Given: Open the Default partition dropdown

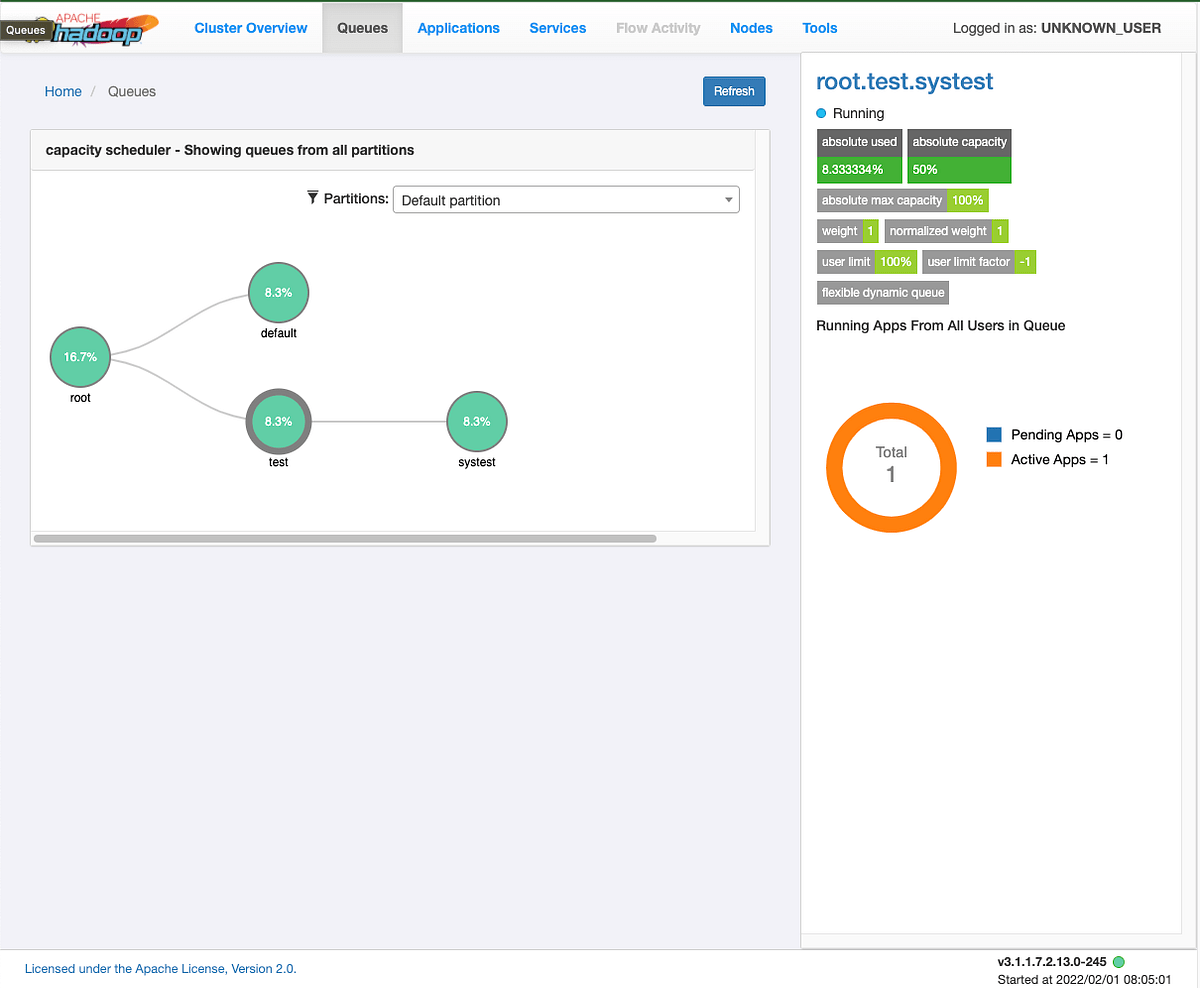Looking at the screenshot, I should tap(566, 199).
